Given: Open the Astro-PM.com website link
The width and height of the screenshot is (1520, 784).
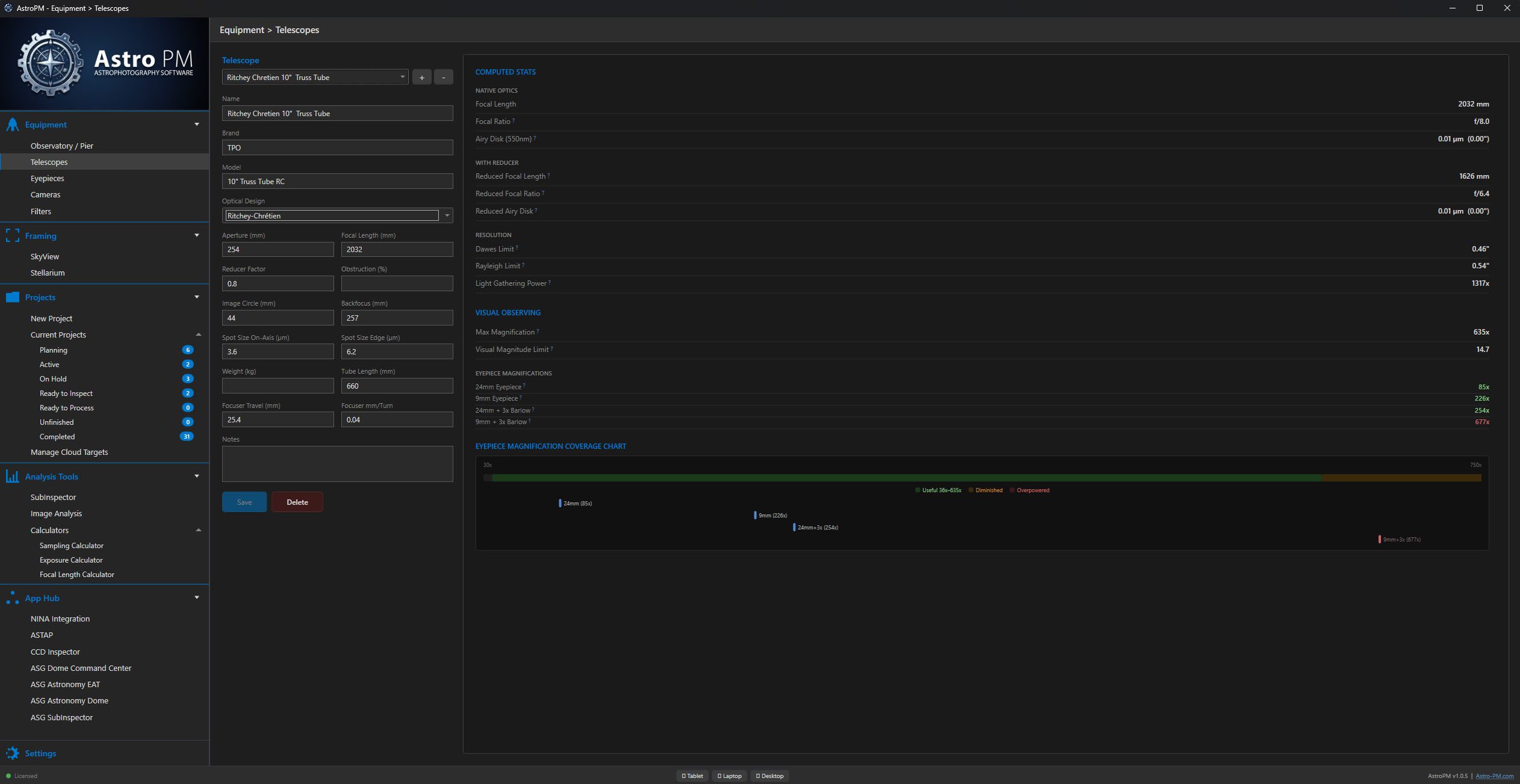Looking at the screenshot, I should [x=1494, y=776].
